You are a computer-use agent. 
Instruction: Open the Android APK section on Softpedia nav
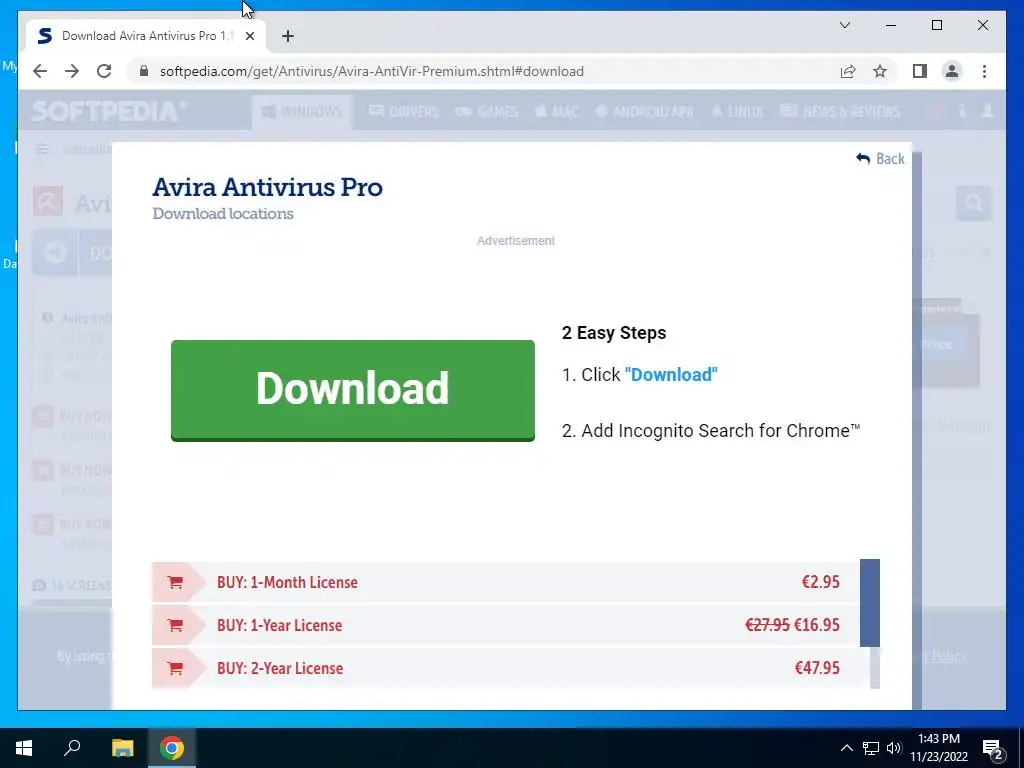tap(645, 112)
